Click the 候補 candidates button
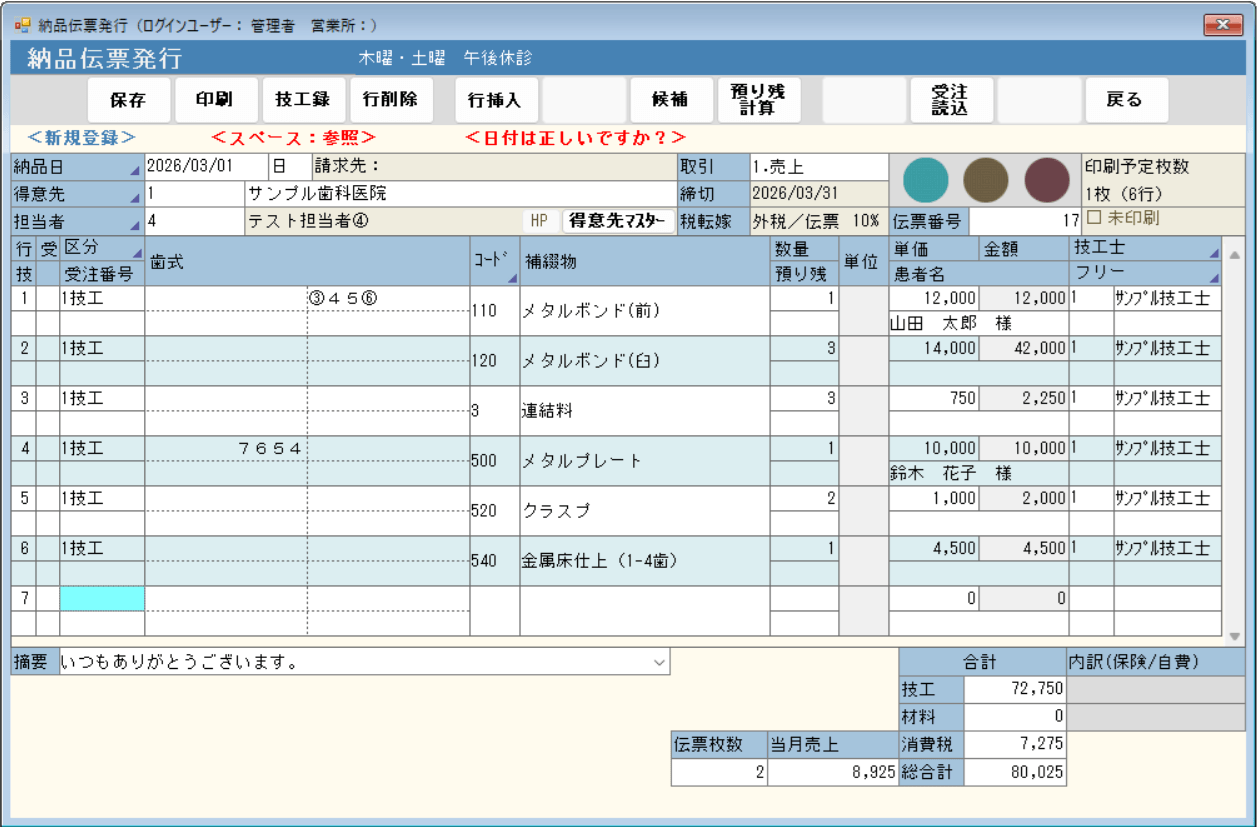This screenshot has width=1257, height=827. [x=669, y=100]
